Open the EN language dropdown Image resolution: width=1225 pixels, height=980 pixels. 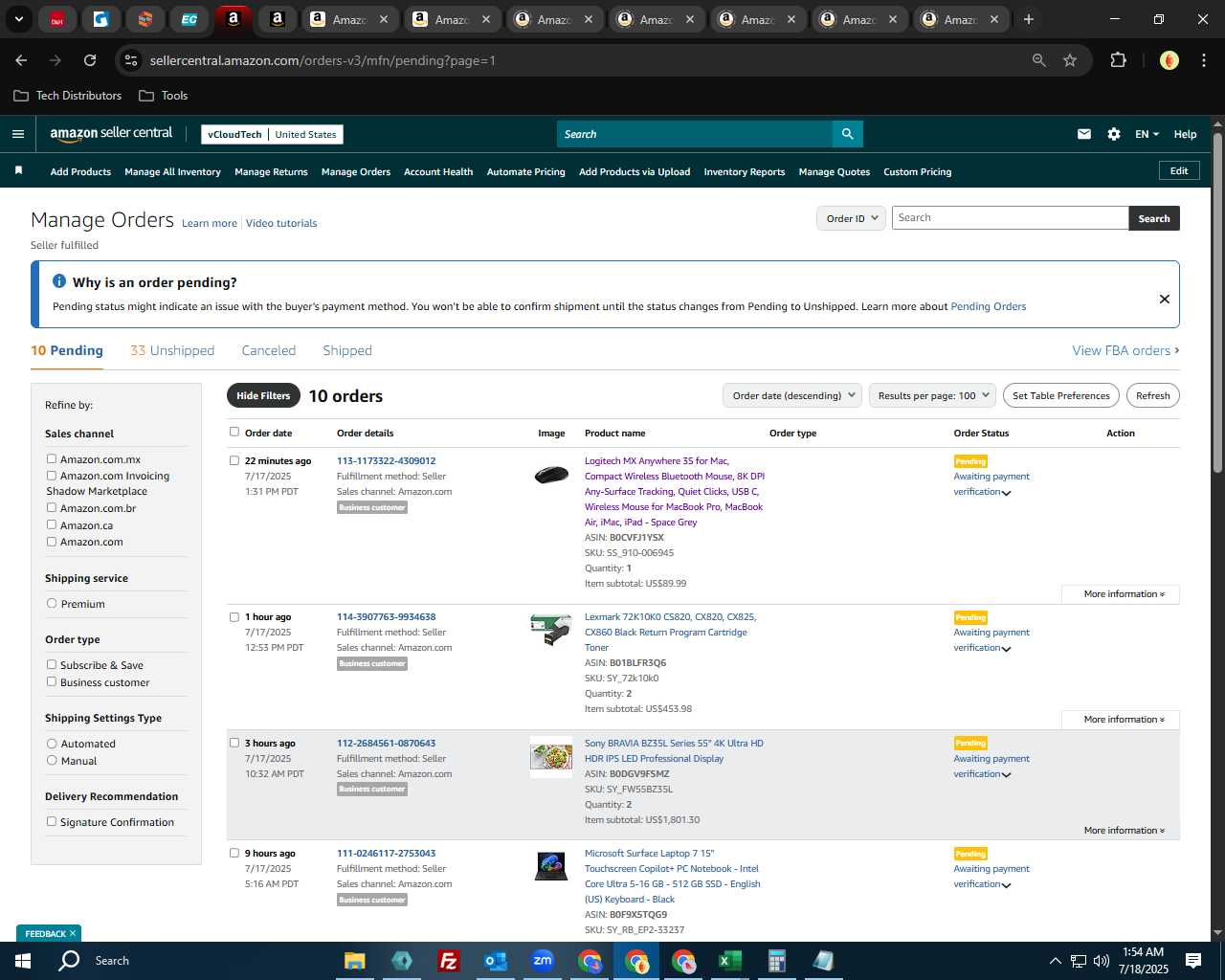[x=1147, y=134]
